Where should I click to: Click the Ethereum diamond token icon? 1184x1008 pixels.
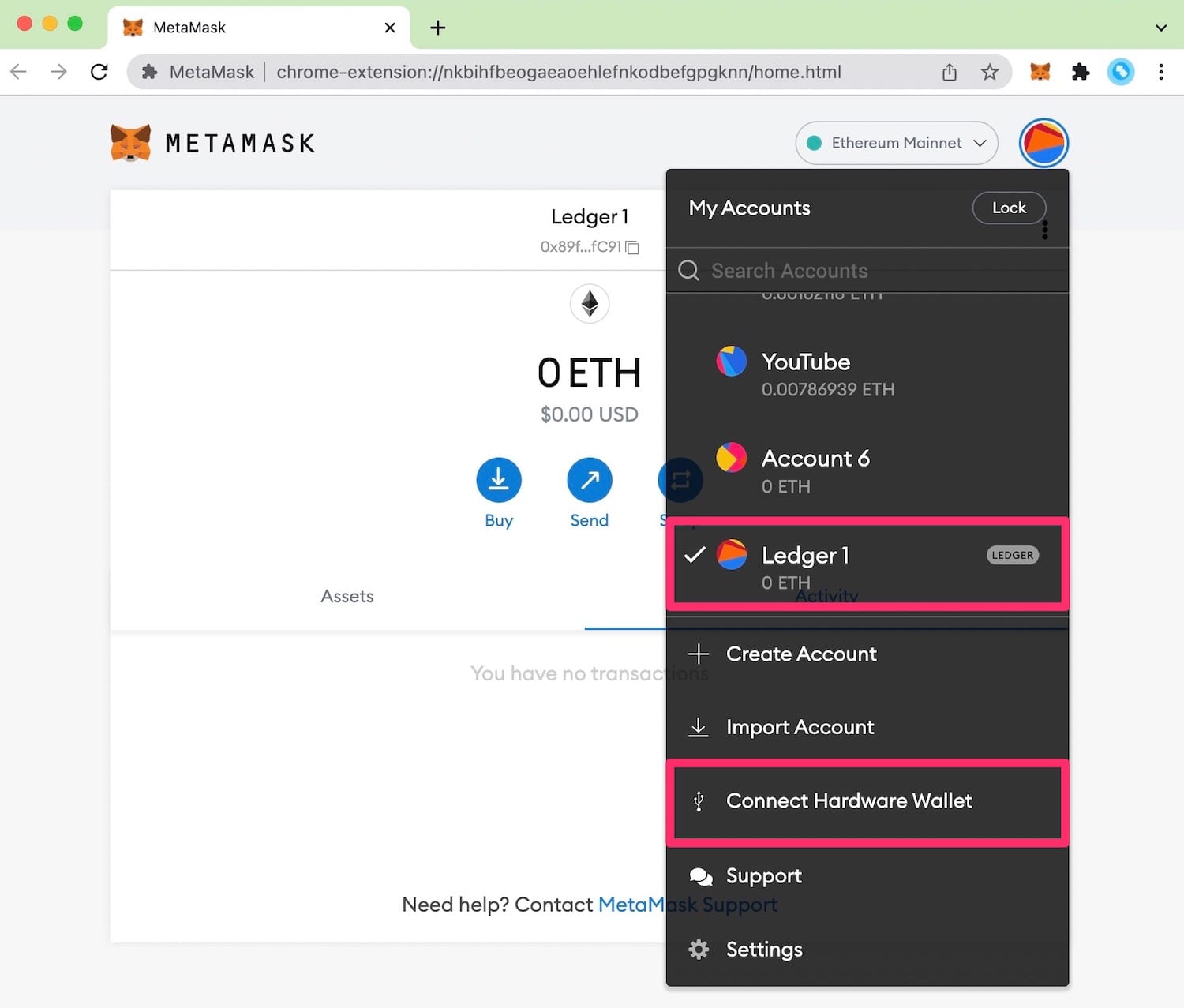click(590, 304)
